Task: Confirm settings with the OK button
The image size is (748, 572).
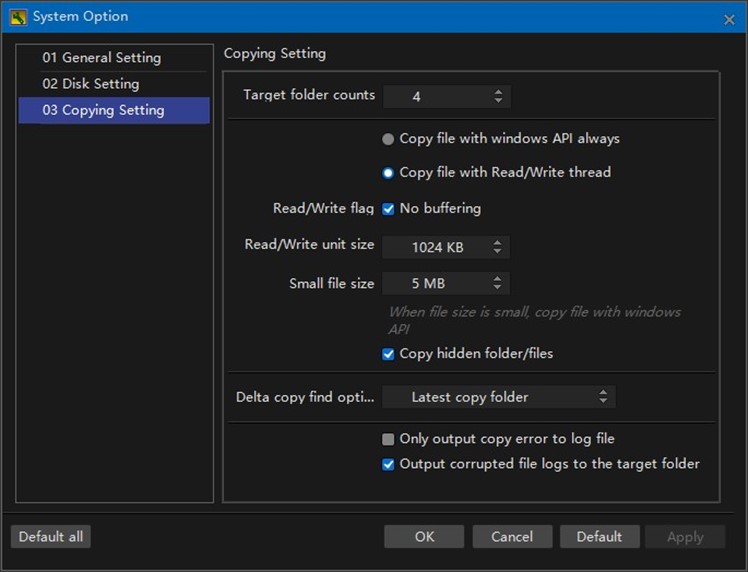Action: [x=424, y=537]
